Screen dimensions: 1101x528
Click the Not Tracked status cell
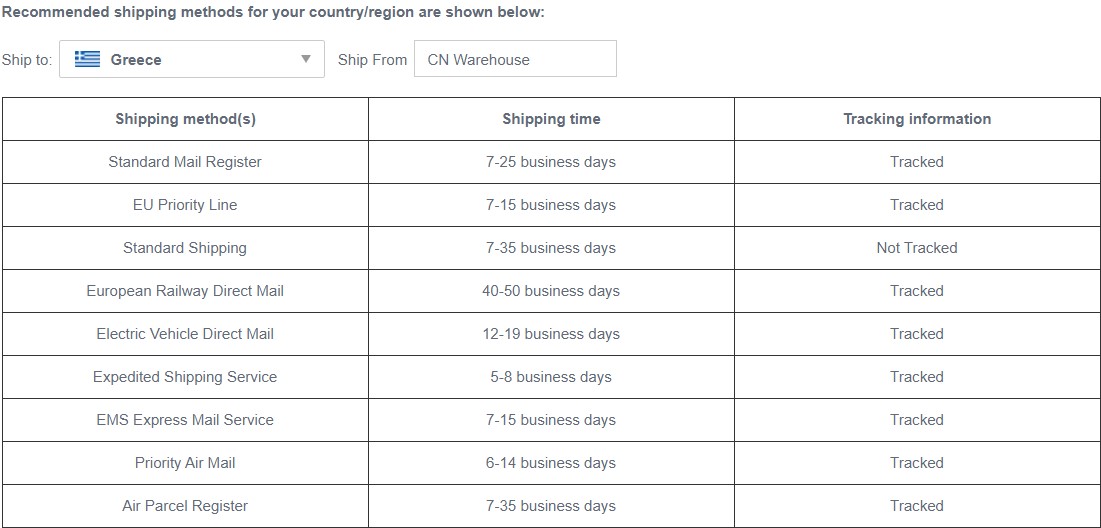917,248
